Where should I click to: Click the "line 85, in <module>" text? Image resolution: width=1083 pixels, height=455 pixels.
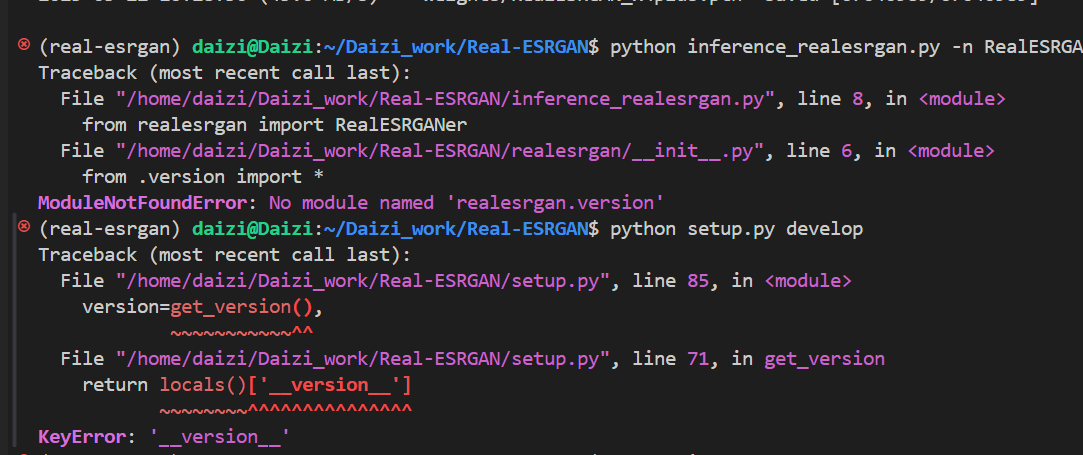(x=742, y=281)
